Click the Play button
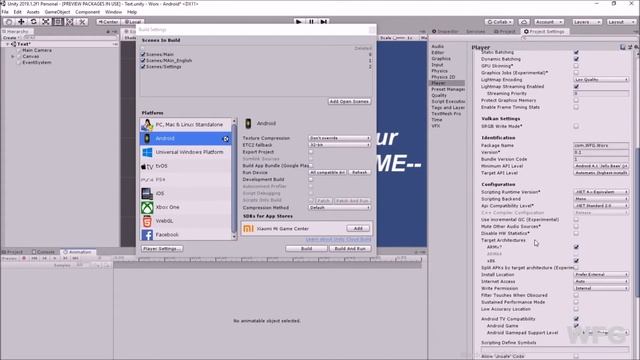The width and height of the screenshot is (640, 360). click(x=299, y=22)
